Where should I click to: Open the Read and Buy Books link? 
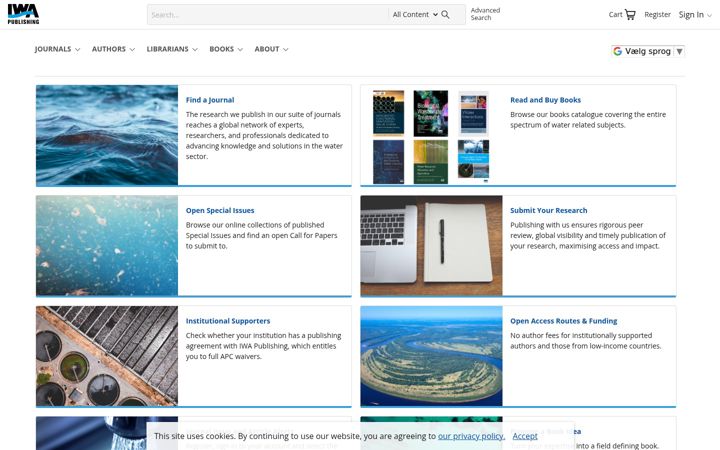coord(545,100)
